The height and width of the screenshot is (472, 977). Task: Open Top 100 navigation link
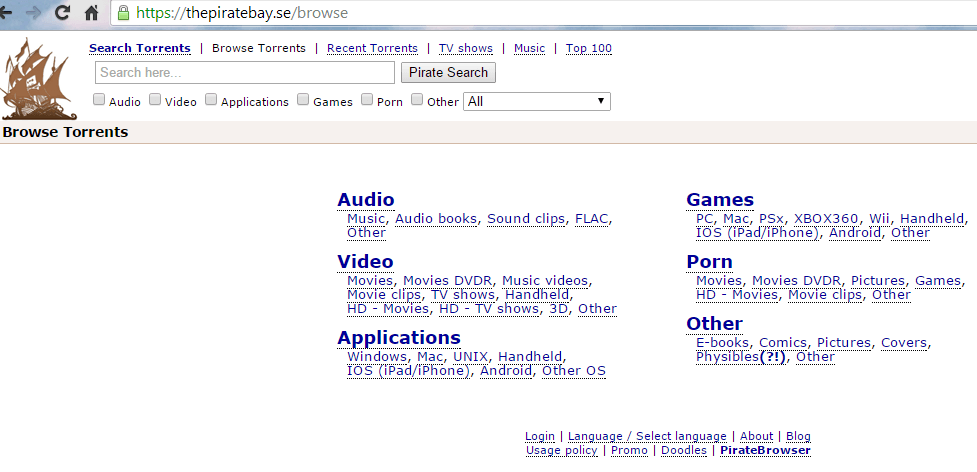[589, 49]
